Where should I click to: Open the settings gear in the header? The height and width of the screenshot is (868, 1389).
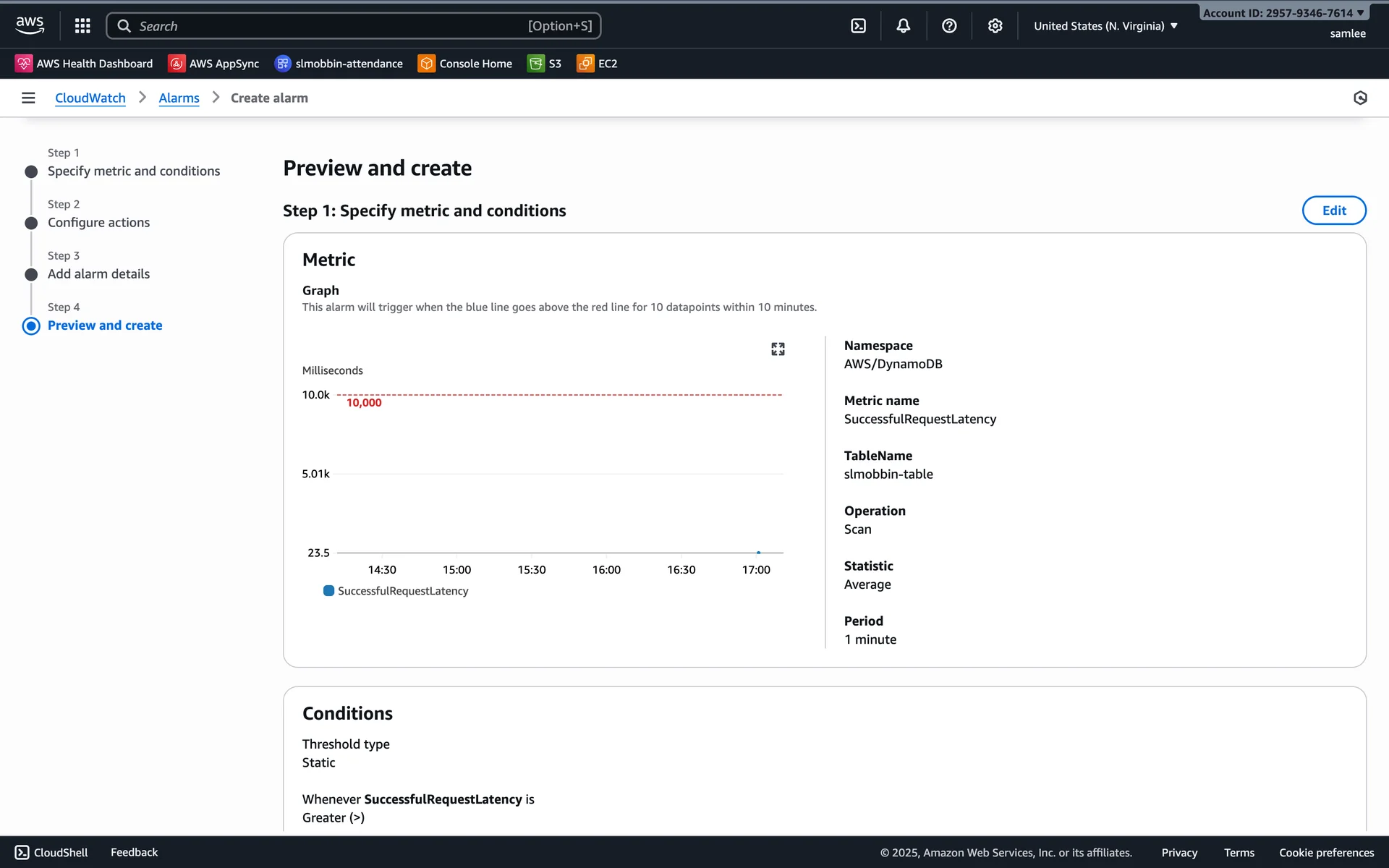[995, 26]
